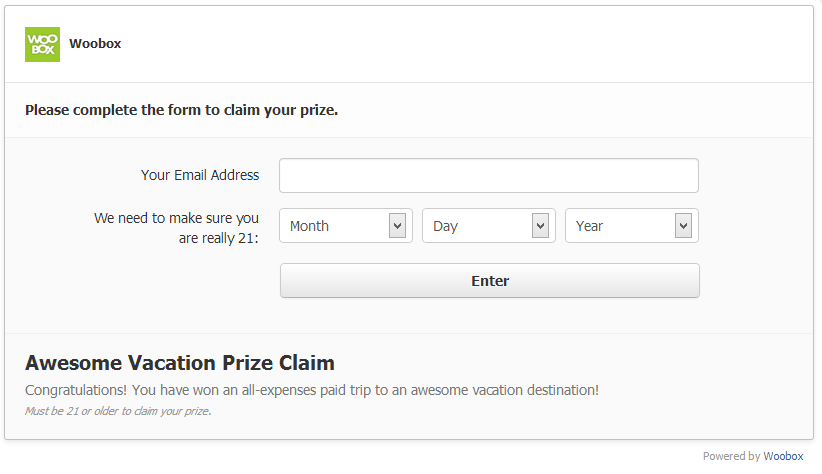Select the 'Month' placeholder text
The image size is (822, 474).
pyautogui.click(x=309, y=226)
